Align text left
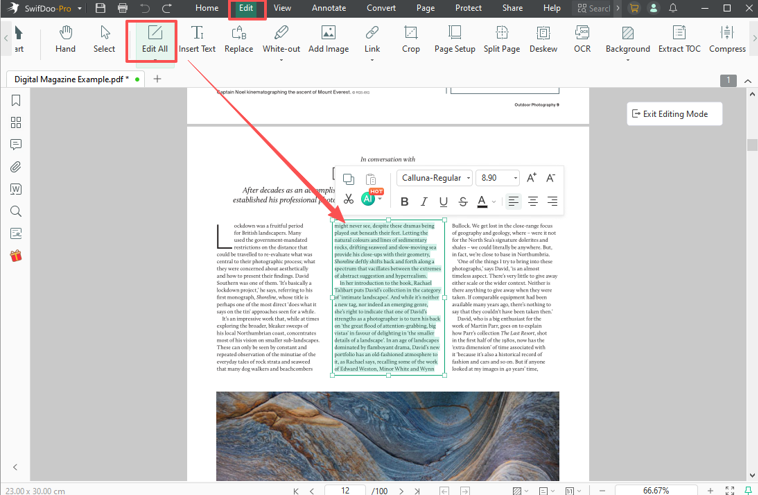The height and width of the screenshot is (495, 758). point(513,201)
